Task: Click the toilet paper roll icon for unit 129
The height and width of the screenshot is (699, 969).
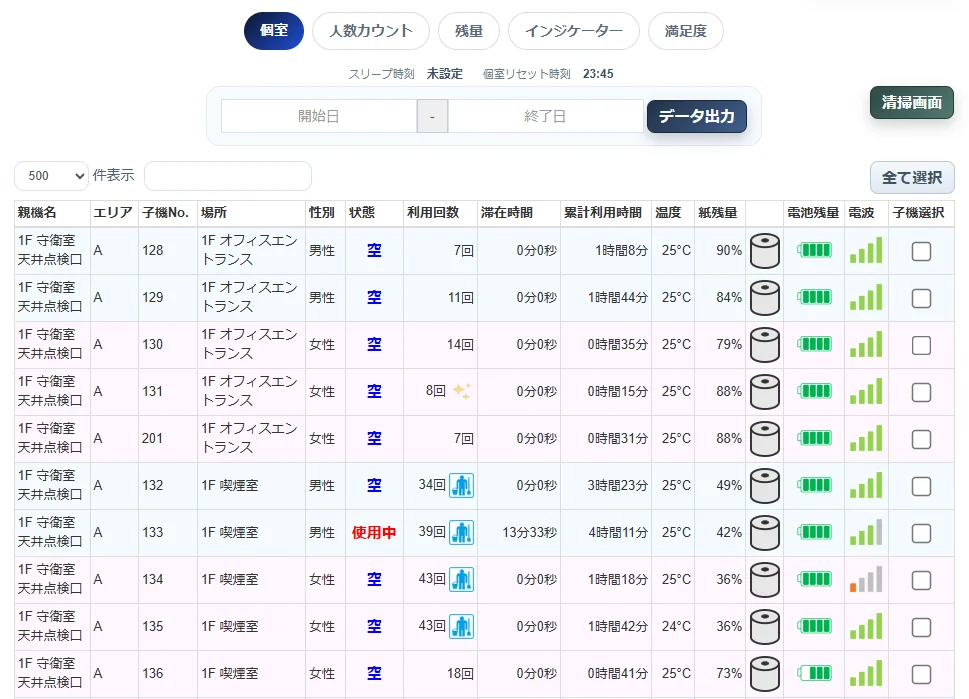Action: click(764, 298)
